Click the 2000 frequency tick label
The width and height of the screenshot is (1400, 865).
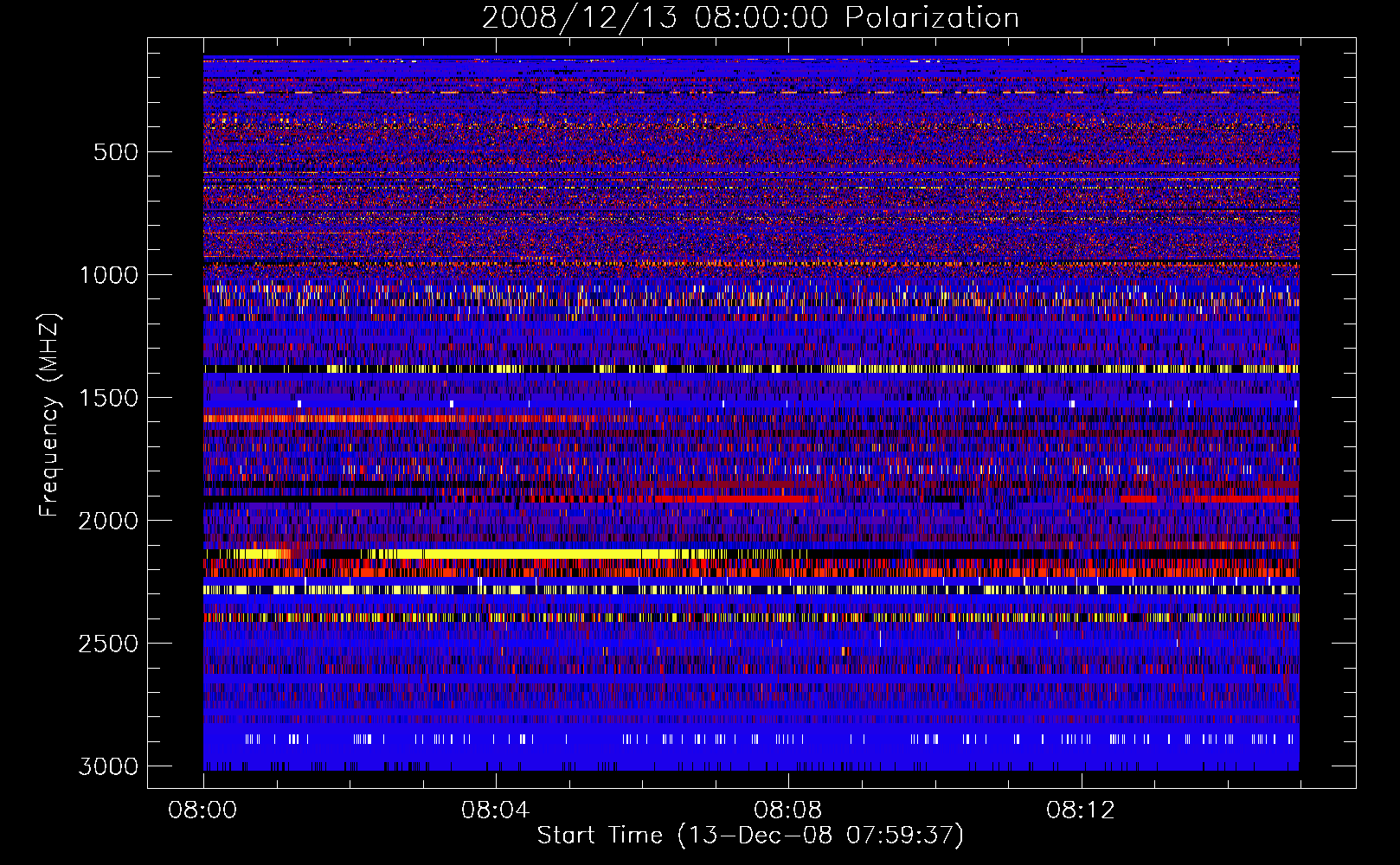click(x=109, y=521)
